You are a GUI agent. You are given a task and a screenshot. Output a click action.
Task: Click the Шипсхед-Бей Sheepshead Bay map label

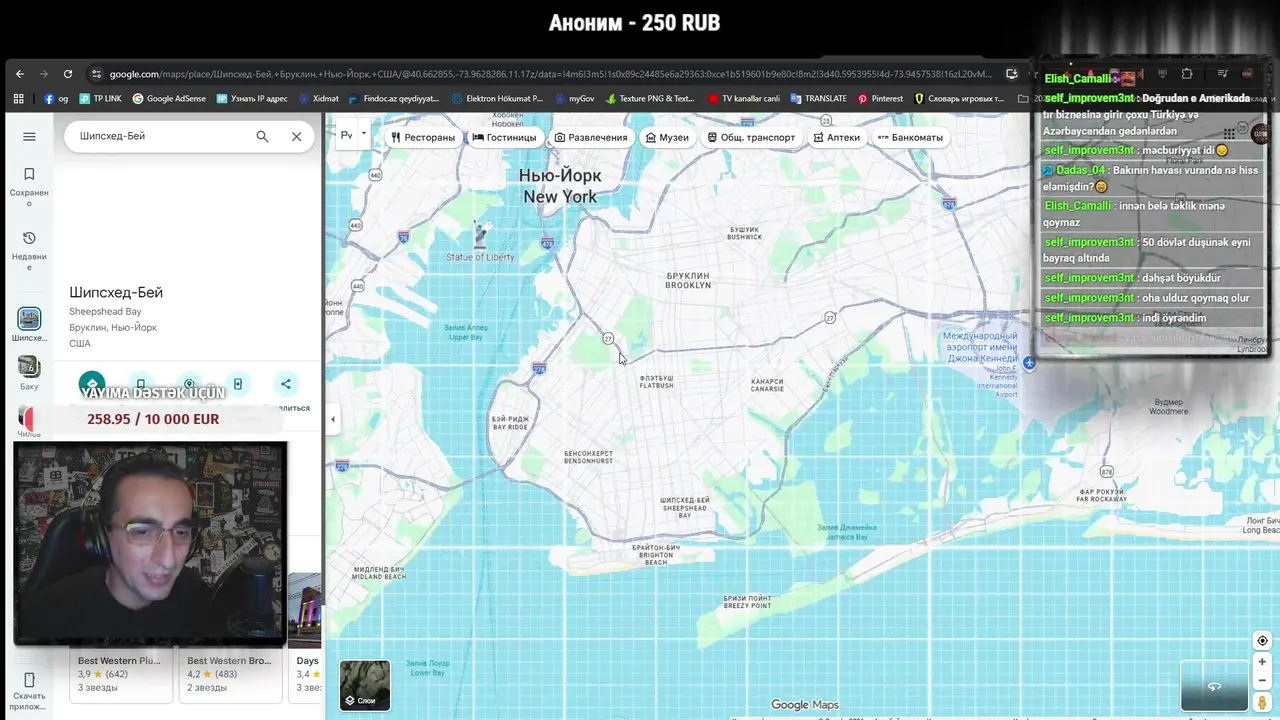coord(685,507)
